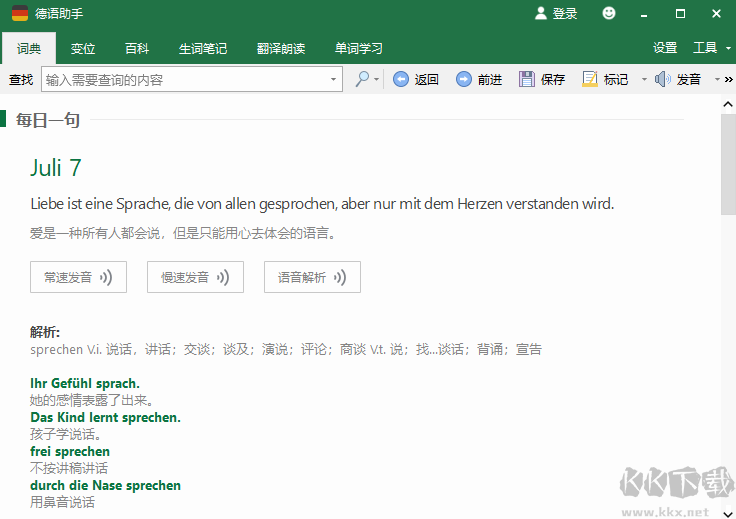Screen dimensions: 736x519
Task: Click the 前进 forward arrow icon
Action: coord(464,79)
